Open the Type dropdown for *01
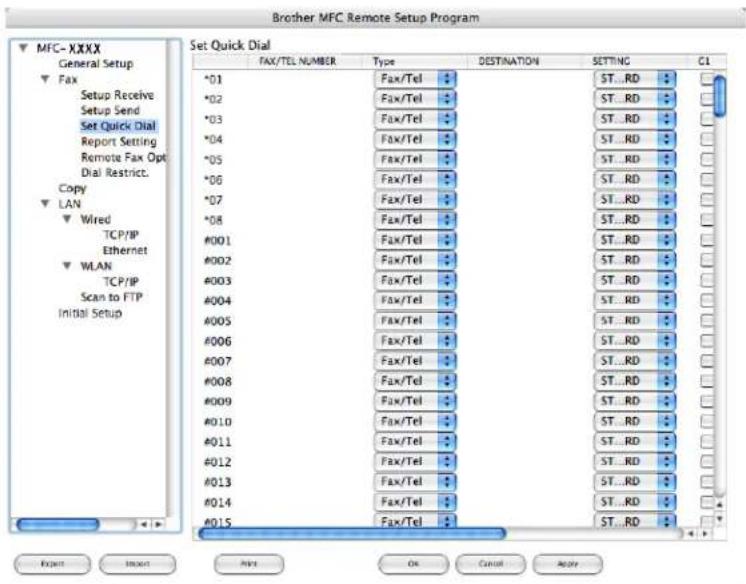The image size is (746, 584). point(415,79)
